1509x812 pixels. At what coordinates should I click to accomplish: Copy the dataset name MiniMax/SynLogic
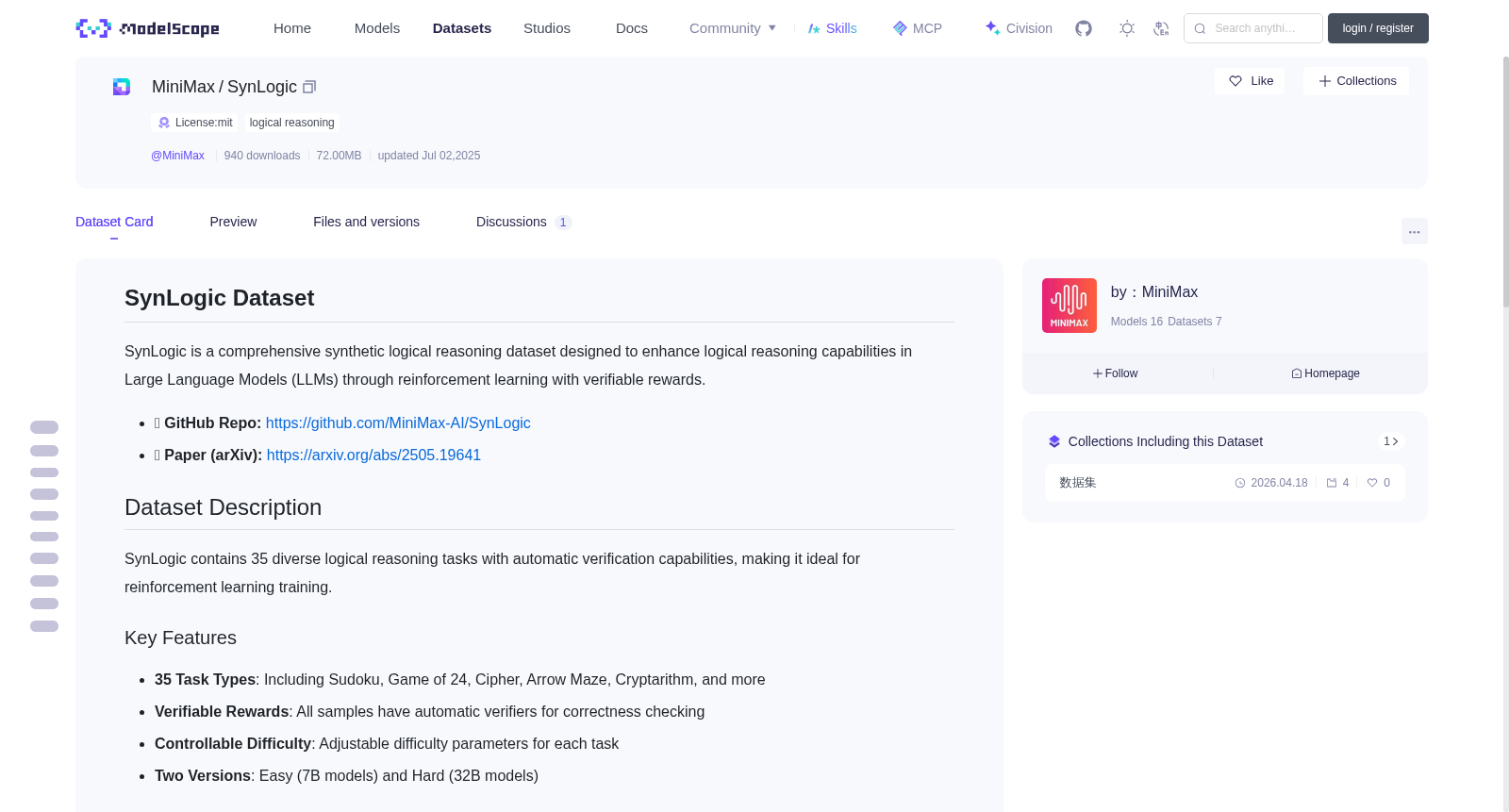(x=309, y=87)
